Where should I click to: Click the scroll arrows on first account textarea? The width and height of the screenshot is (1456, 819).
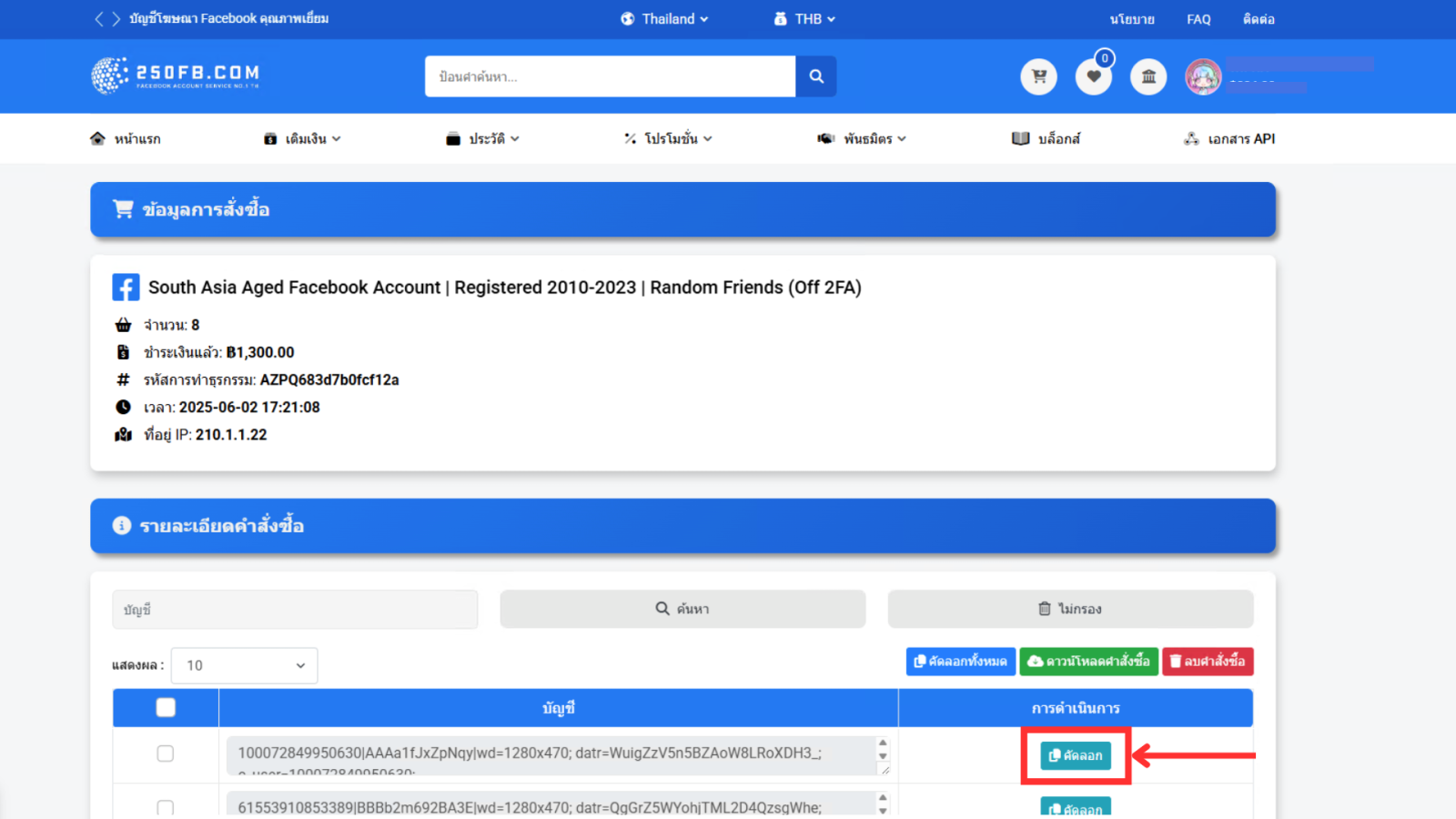click(883, 749)
